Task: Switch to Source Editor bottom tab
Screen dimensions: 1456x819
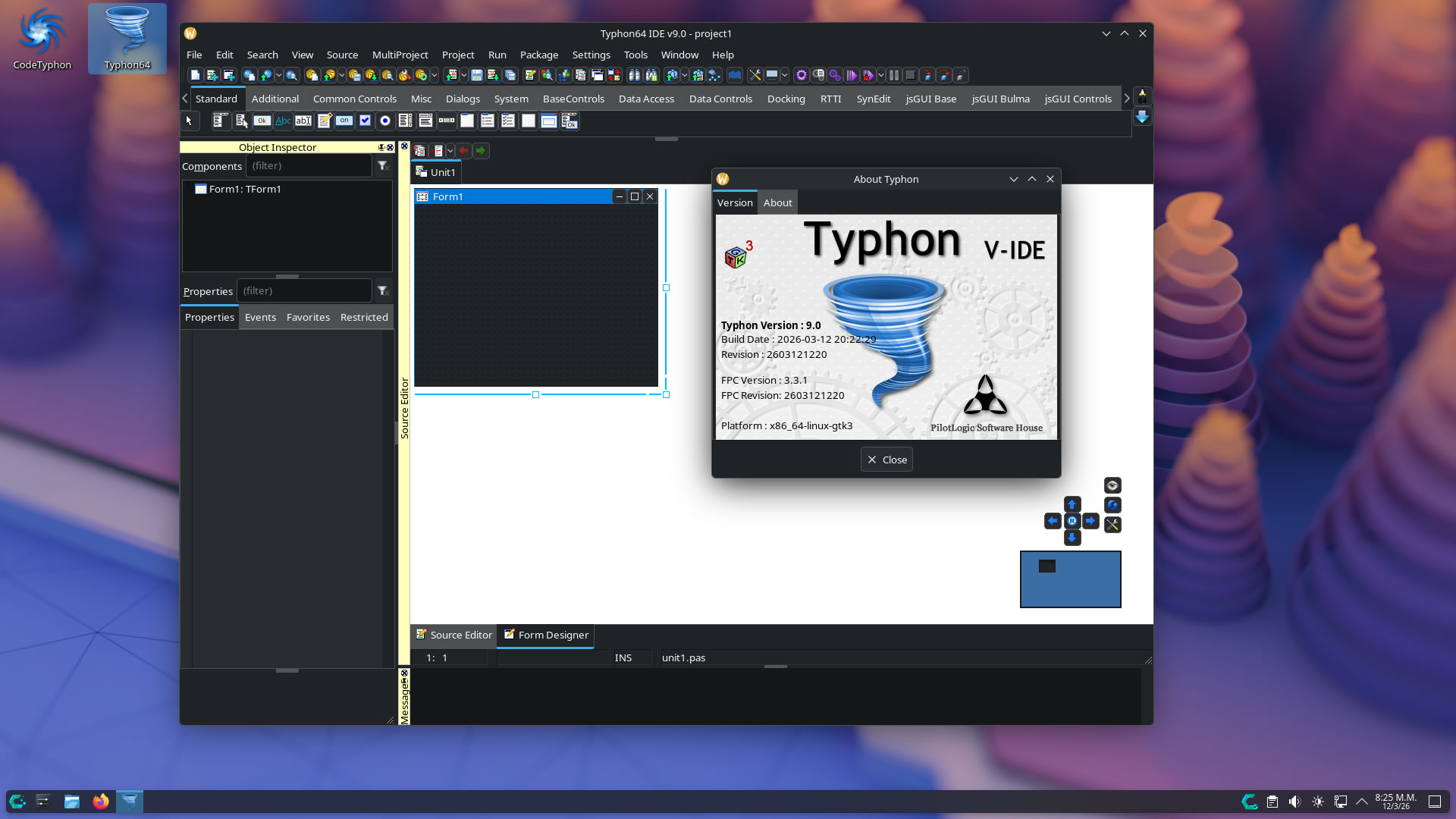Action: tap(454, 635)
